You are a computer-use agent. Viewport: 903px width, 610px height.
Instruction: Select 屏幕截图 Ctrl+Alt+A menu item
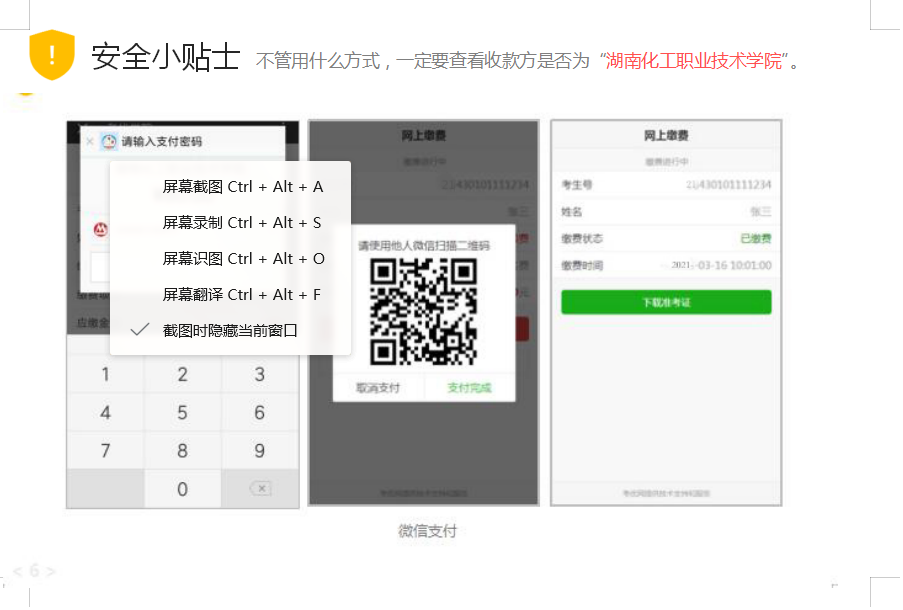[x=243, y=187]
